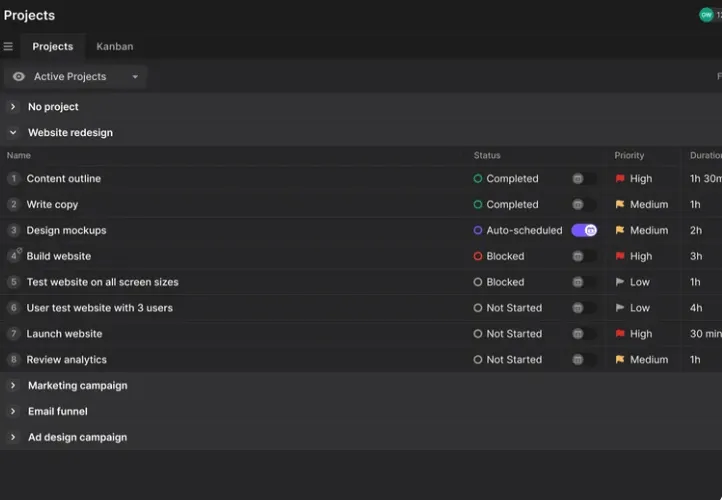Click Not Started circle for User test website

click(x=477, y=308)
